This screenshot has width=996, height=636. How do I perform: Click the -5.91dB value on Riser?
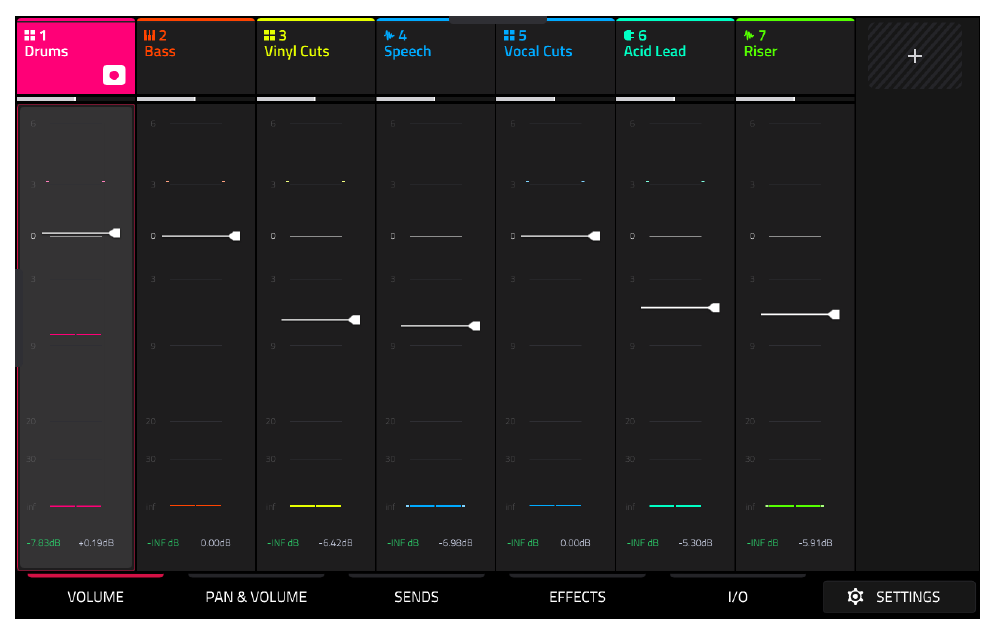815,543
